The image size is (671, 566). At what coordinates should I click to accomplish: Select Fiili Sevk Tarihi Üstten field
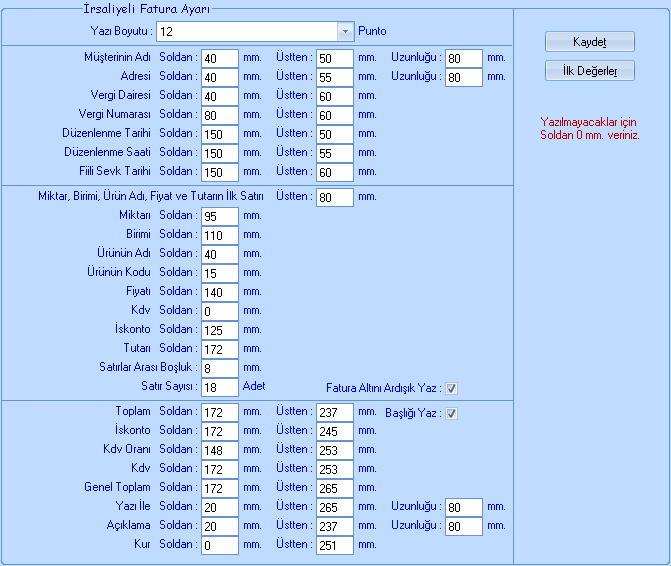[x=335, y=172]
